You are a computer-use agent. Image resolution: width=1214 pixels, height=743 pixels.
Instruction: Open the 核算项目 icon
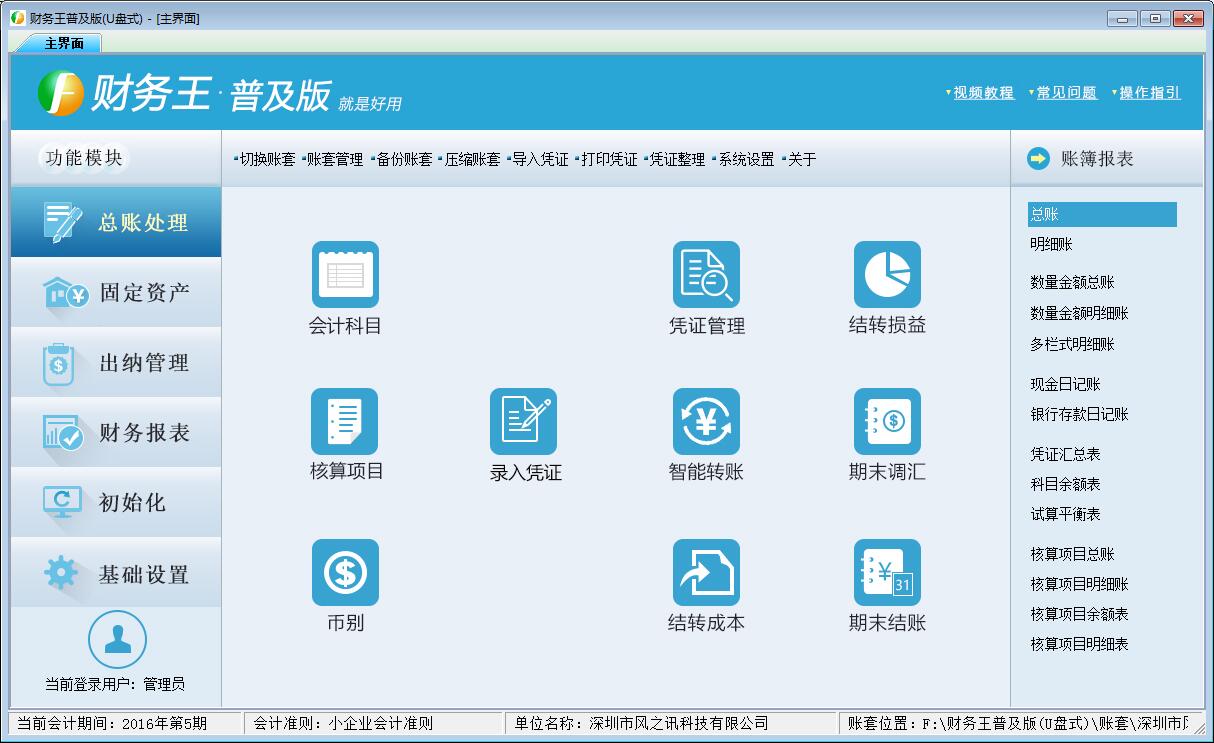[x=345, y=421]
